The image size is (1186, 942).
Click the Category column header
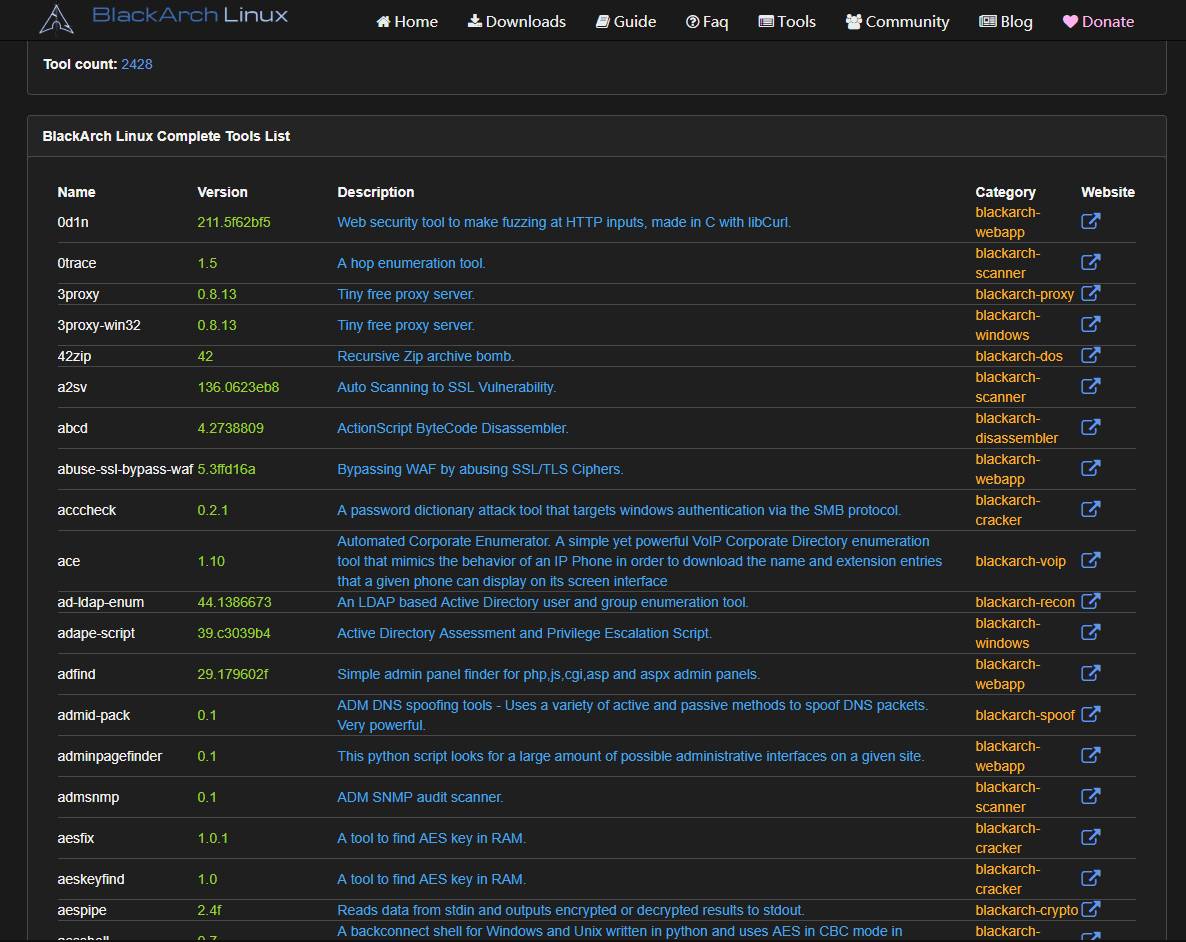click(x=1005, y=192)
